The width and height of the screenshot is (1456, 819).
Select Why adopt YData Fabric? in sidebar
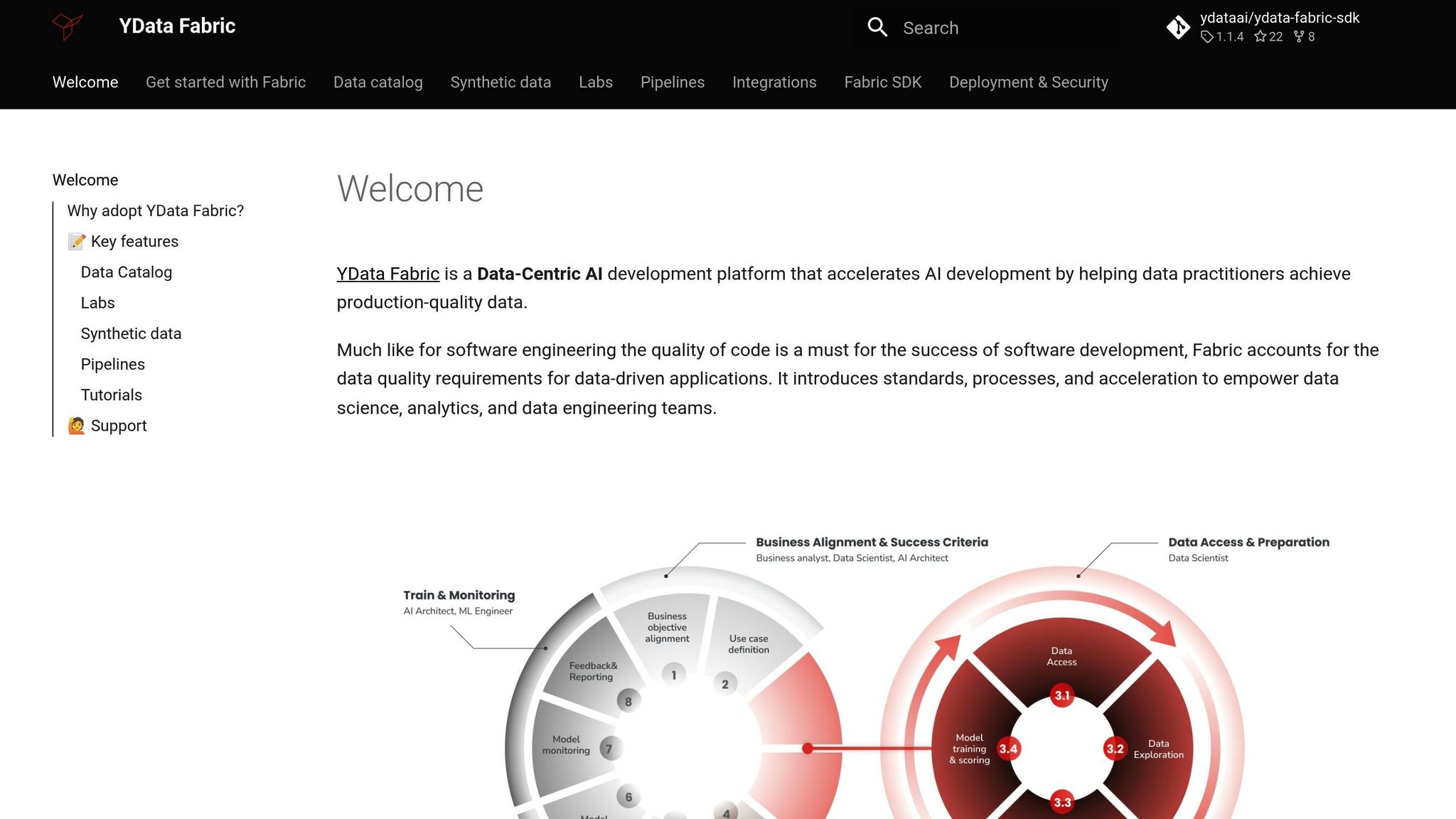click(x=156, y=210)
